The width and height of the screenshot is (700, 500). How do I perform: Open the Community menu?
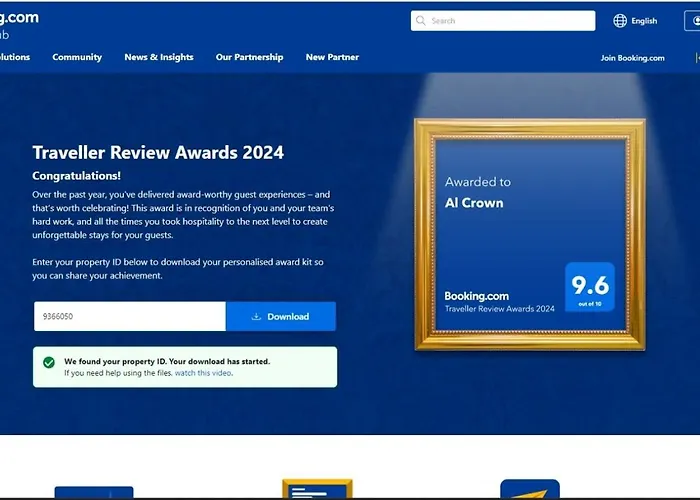(x=77, y=57)
